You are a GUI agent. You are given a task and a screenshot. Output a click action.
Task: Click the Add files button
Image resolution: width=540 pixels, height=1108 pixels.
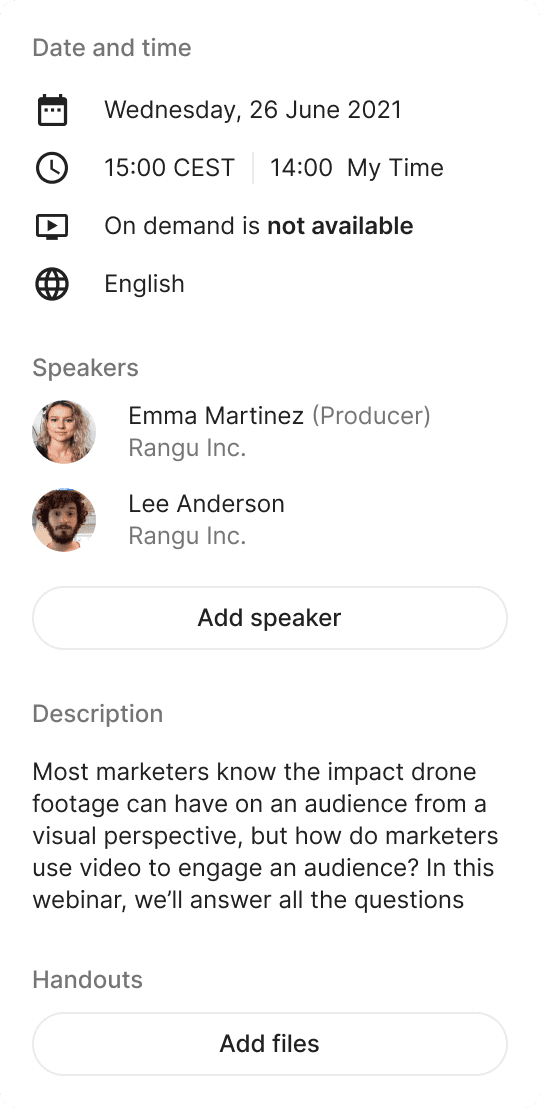(270, 1044)
